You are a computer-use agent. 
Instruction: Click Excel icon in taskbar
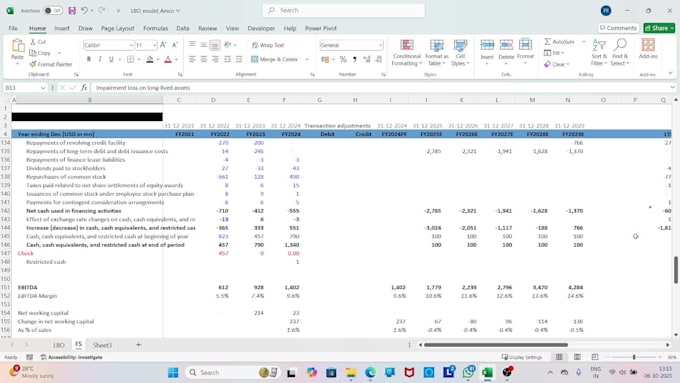(487, 373)
